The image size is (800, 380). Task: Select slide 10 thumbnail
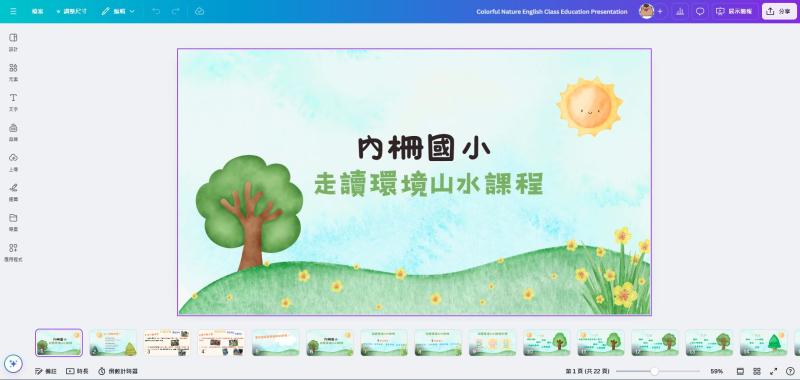546,342
